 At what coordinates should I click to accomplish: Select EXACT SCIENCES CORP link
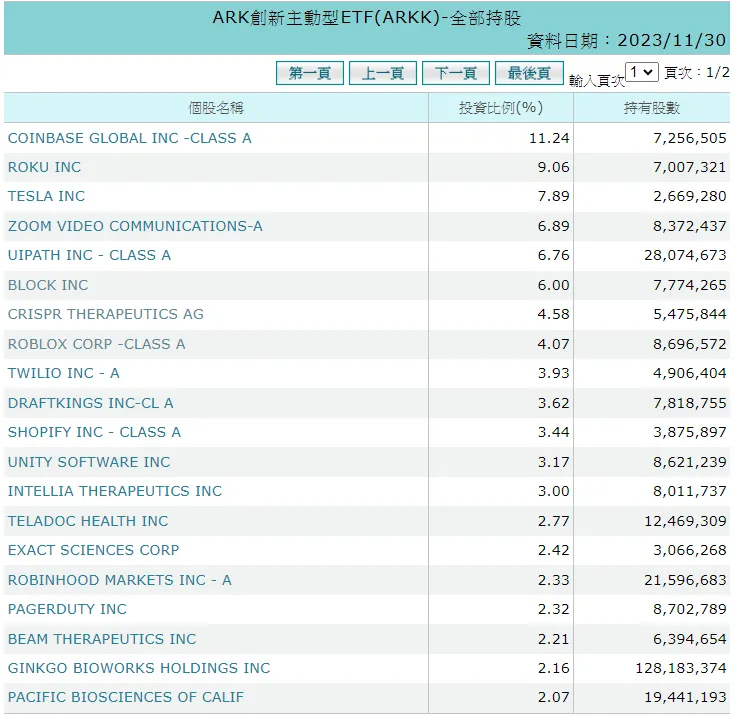(94, 550)
